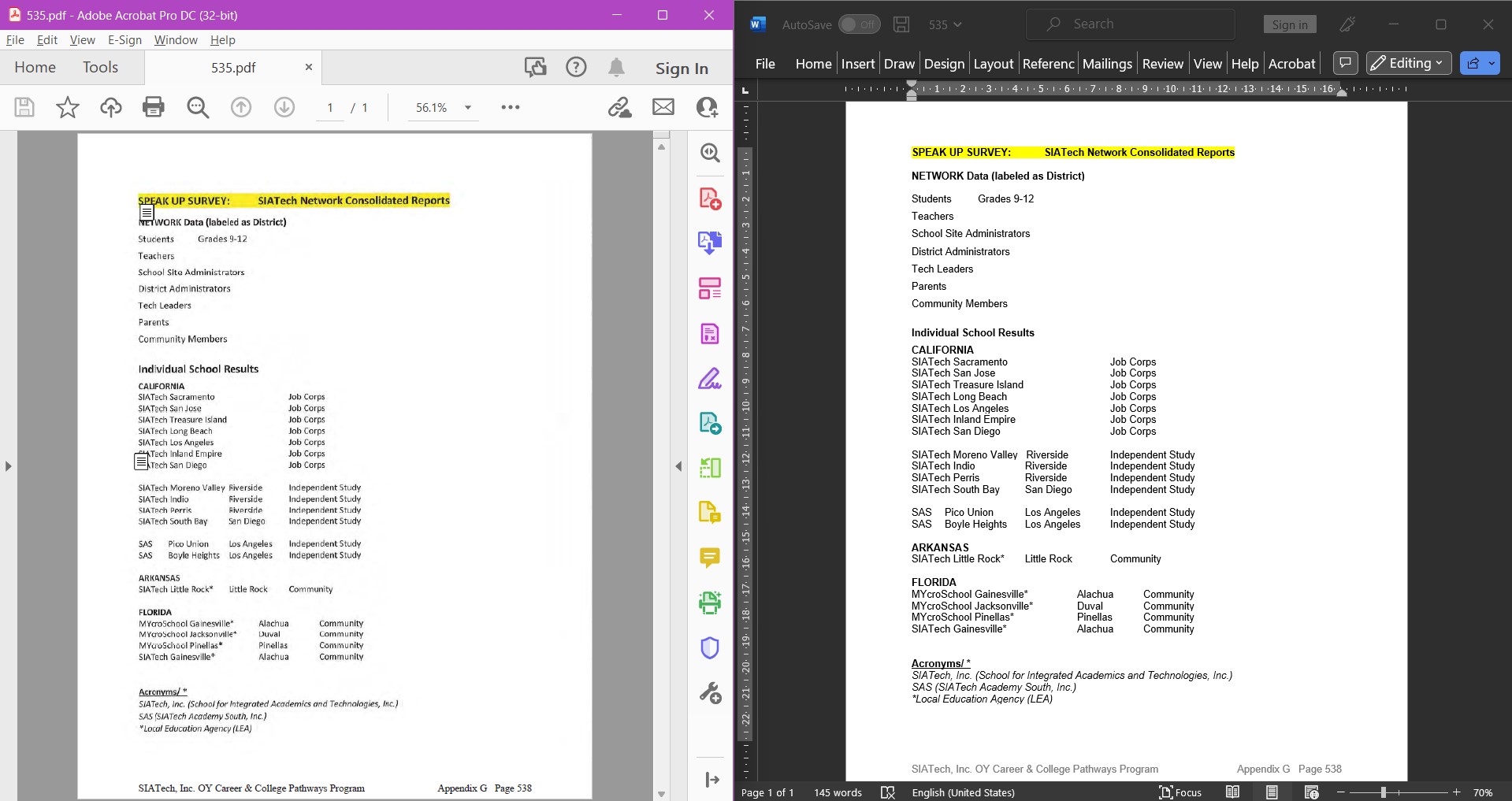Viewport: 1512px width, 801px height.
Task: Open Word language English (United States)
Action: click(x=963, y=792)
